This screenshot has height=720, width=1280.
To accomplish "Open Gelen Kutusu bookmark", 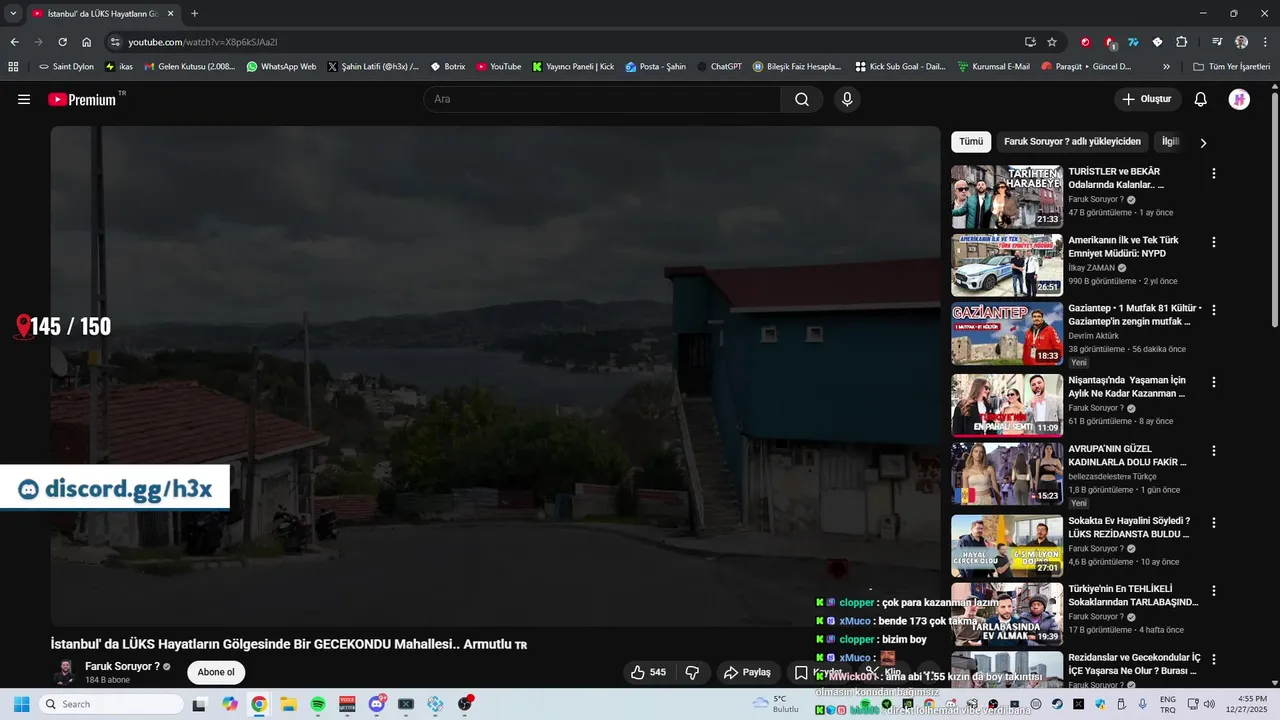I will [190, 67].
